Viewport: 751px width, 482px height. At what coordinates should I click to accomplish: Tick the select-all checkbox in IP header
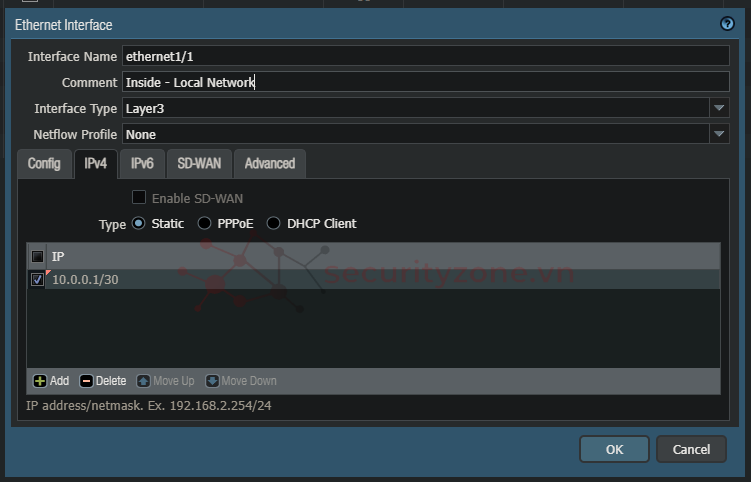click(x=38, y=256)
